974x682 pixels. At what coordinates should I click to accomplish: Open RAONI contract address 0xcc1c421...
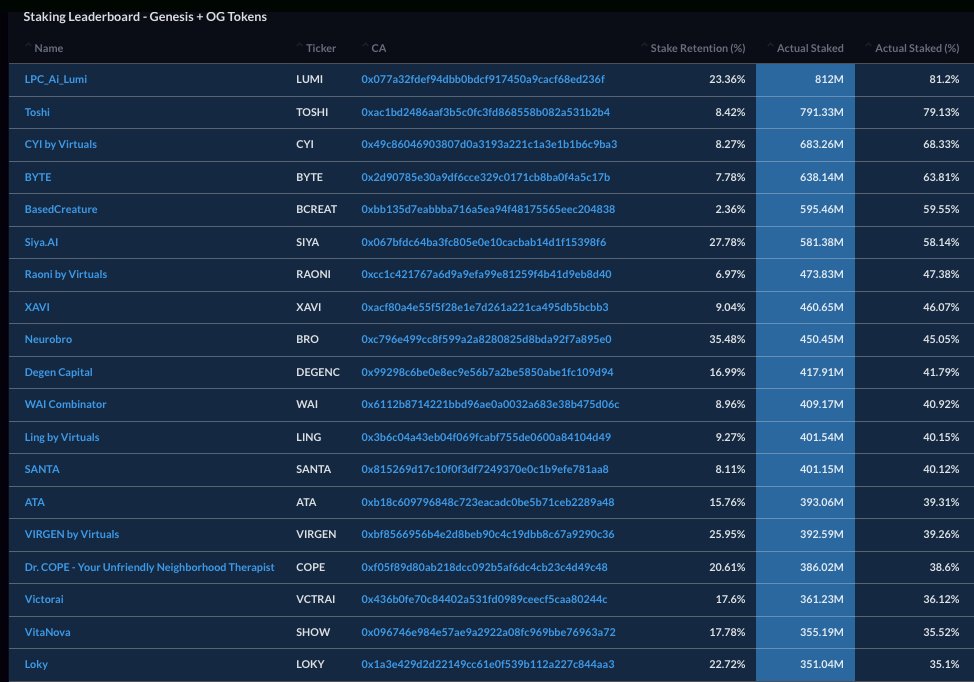click(x=486, y=274)
